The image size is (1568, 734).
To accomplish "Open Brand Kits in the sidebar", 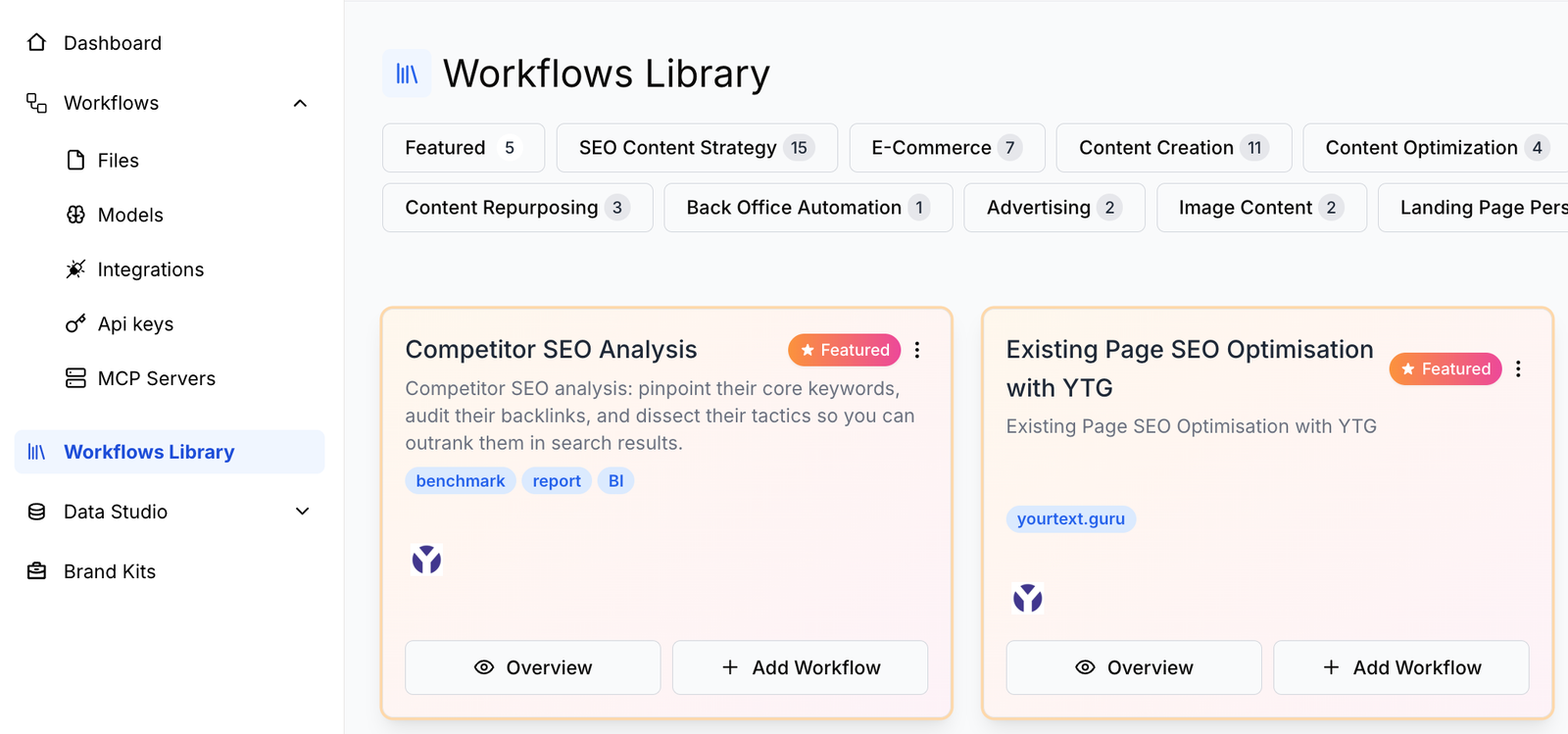I will pyautogui.click(x=110, y=571).
